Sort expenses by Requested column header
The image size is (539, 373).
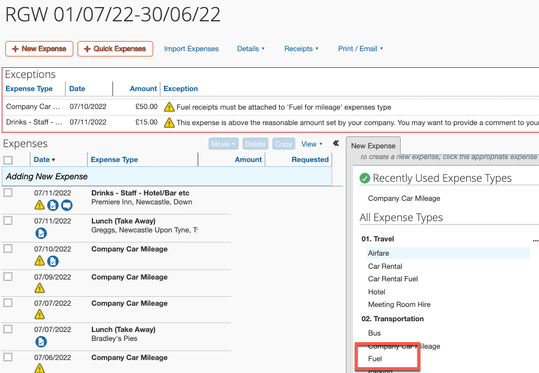(x=310, y=160)
